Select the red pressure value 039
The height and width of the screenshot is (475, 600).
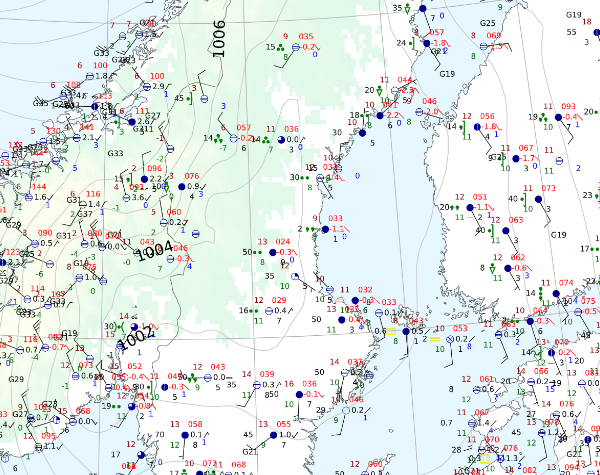pos(267,374)
